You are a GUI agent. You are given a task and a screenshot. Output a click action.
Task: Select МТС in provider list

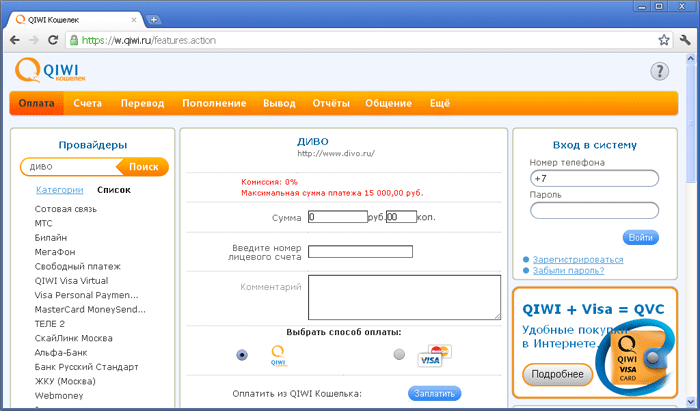point(43,224)
